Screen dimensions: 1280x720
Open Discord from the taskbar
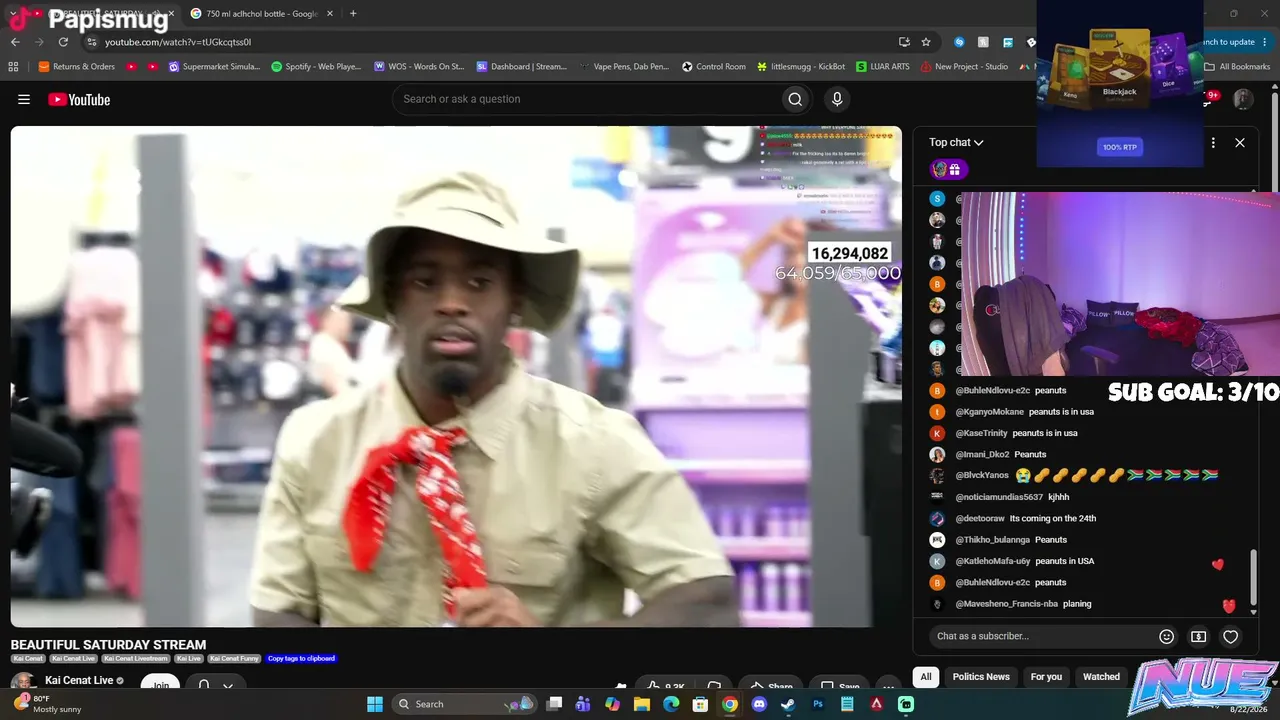(x=759, y=704)
